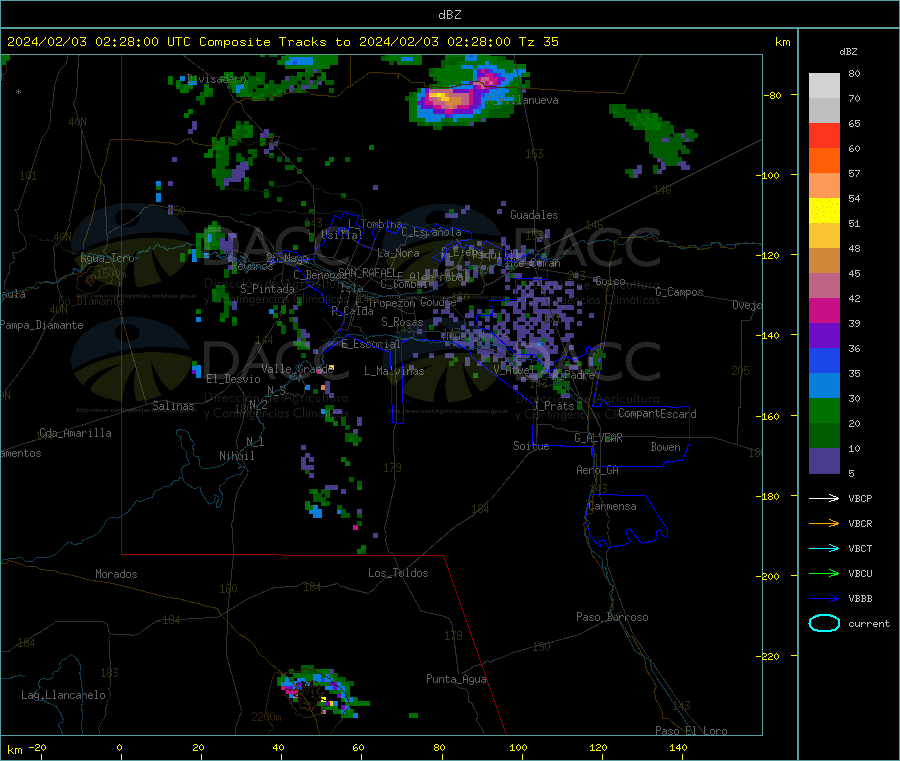Viewport: 900px width, 761px height.
Task: Click the 2200m elevation contour label
Action: (266, 717)
